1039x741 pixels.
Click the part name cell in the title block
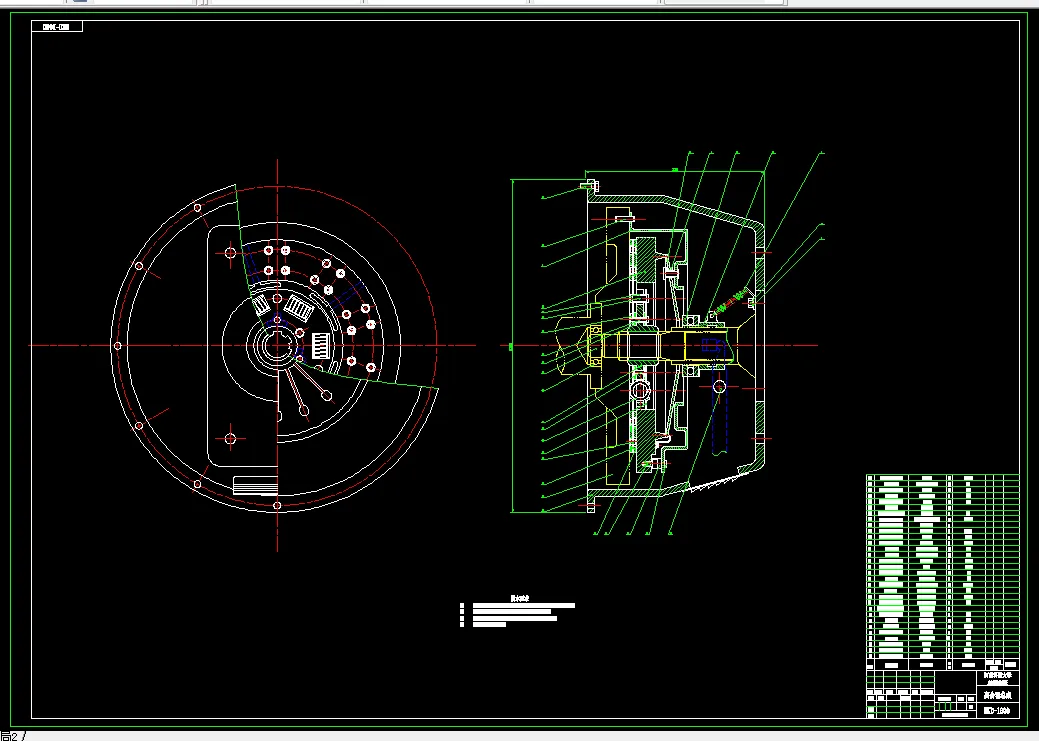pyautogui.click(x=999, y=695)
